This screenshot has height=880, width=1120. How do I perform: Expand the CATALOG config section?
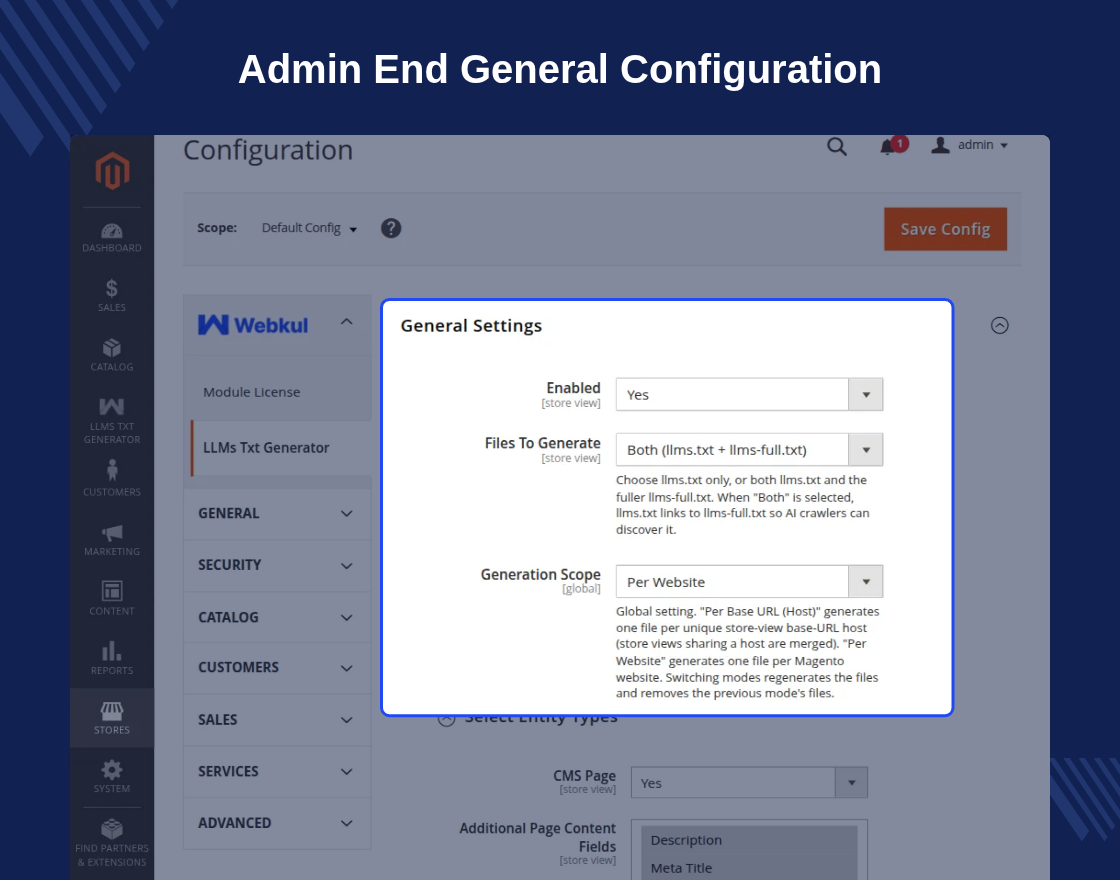pos(276,617)
